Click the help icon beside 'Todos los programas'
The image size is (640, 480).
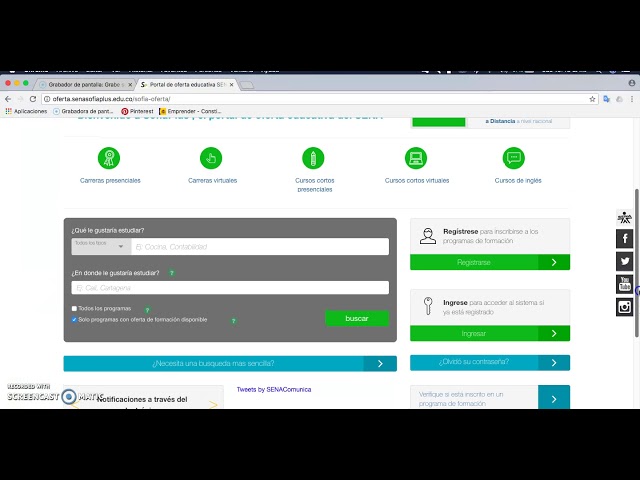coord(147,310)
